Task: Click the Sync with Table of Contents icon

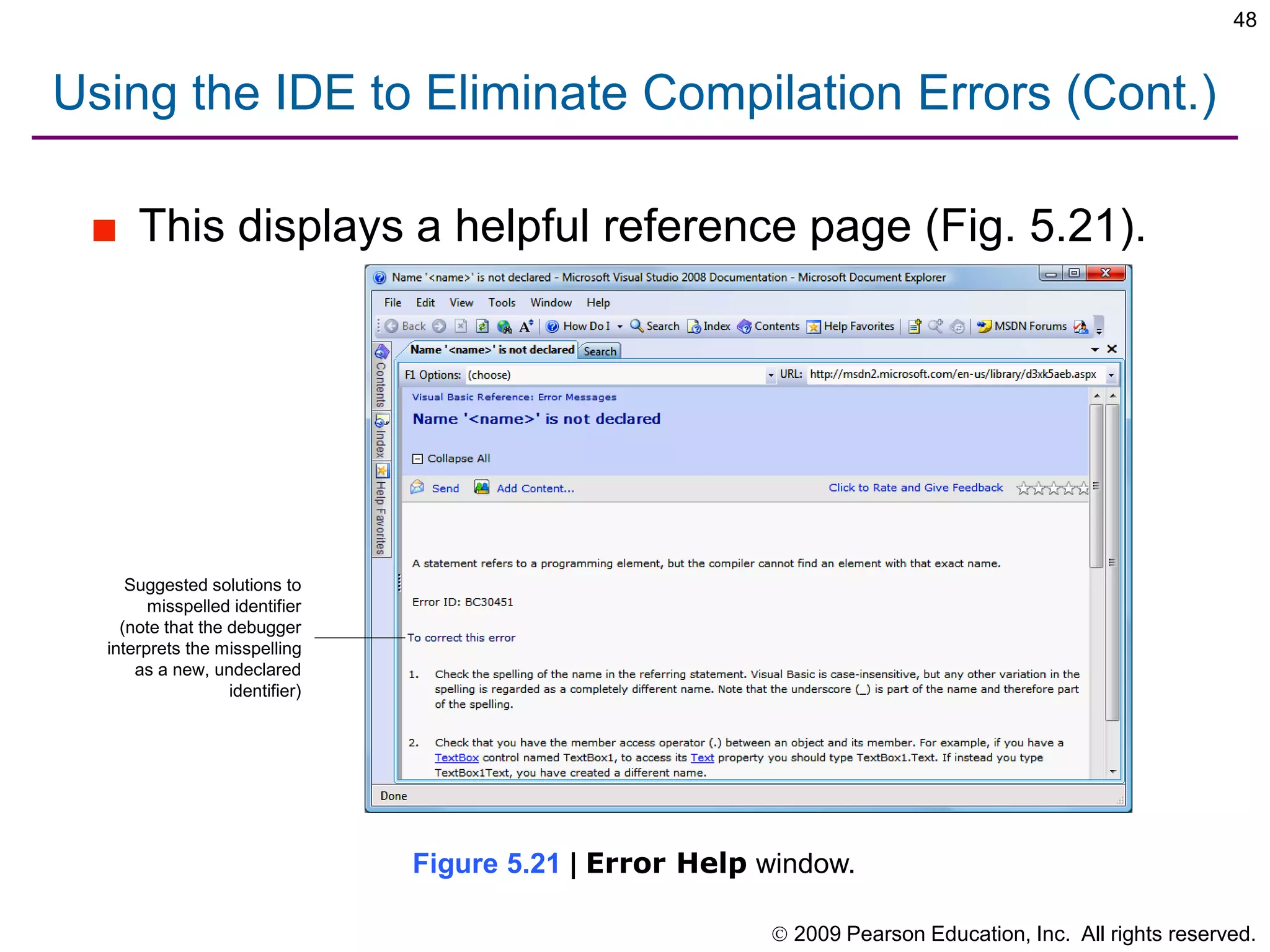Action: (957, 326)
